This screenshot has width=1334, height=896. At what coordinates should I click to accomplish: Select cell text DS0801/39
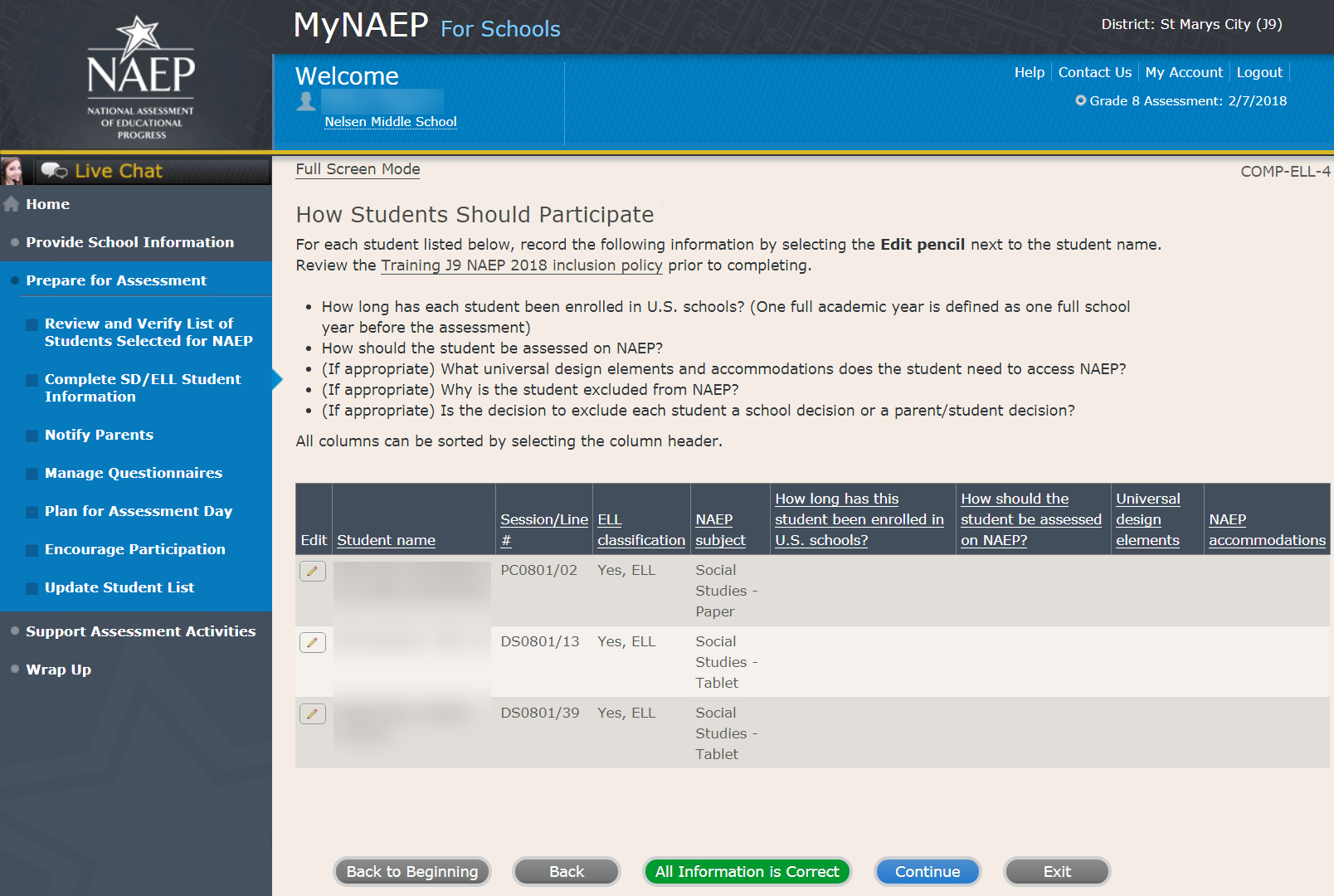540,713
